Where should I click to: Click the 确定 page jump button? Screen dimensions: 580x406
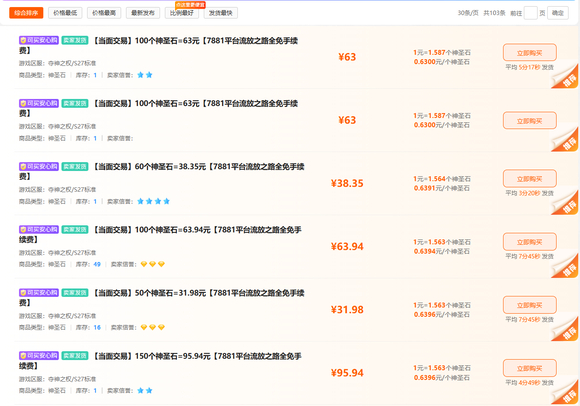pyautogui.click(x=558, y=13)
